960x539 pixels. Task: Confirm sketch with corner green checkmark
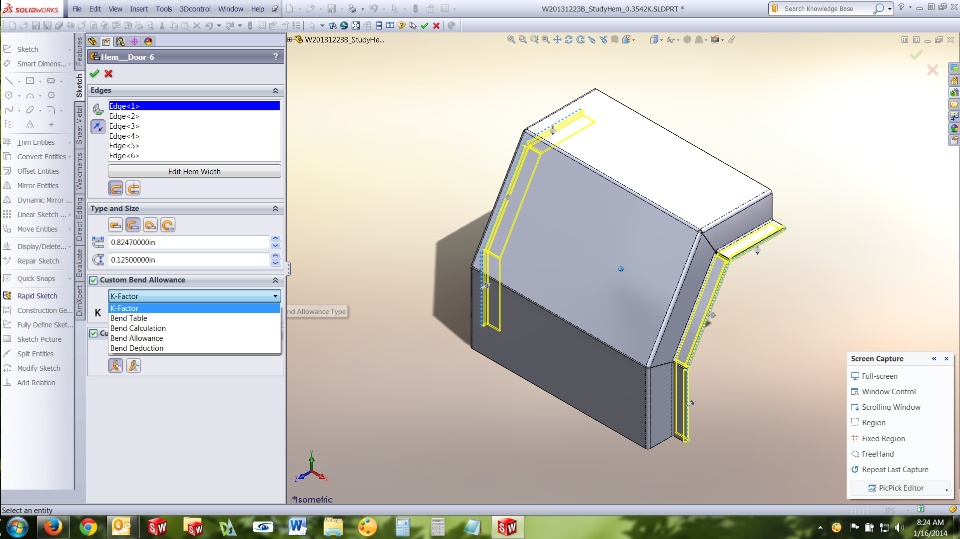(916, 55)
